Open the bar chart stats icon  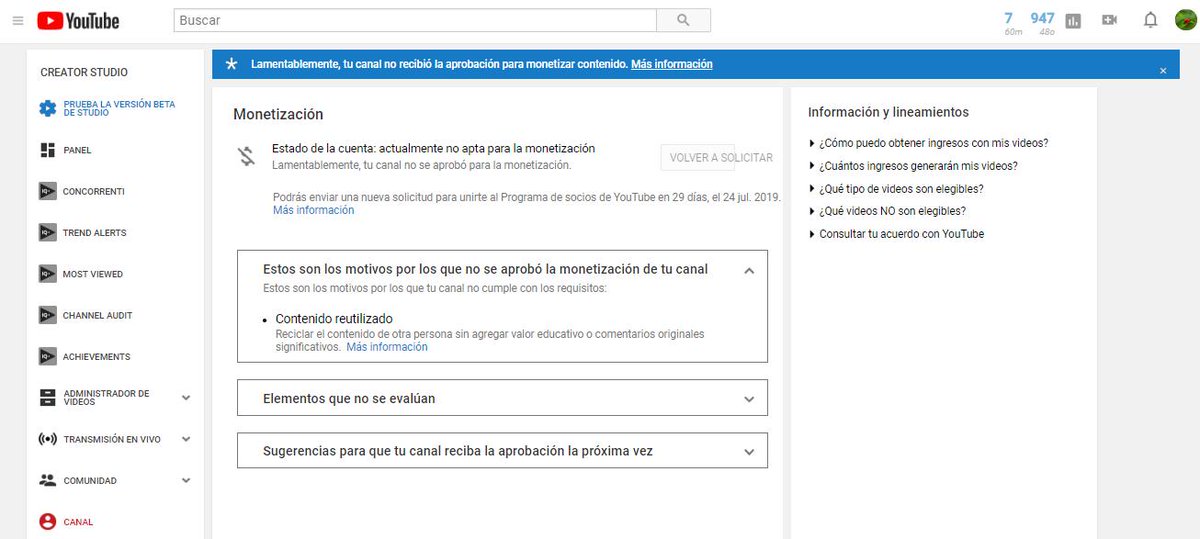[x=1074, y=21]
